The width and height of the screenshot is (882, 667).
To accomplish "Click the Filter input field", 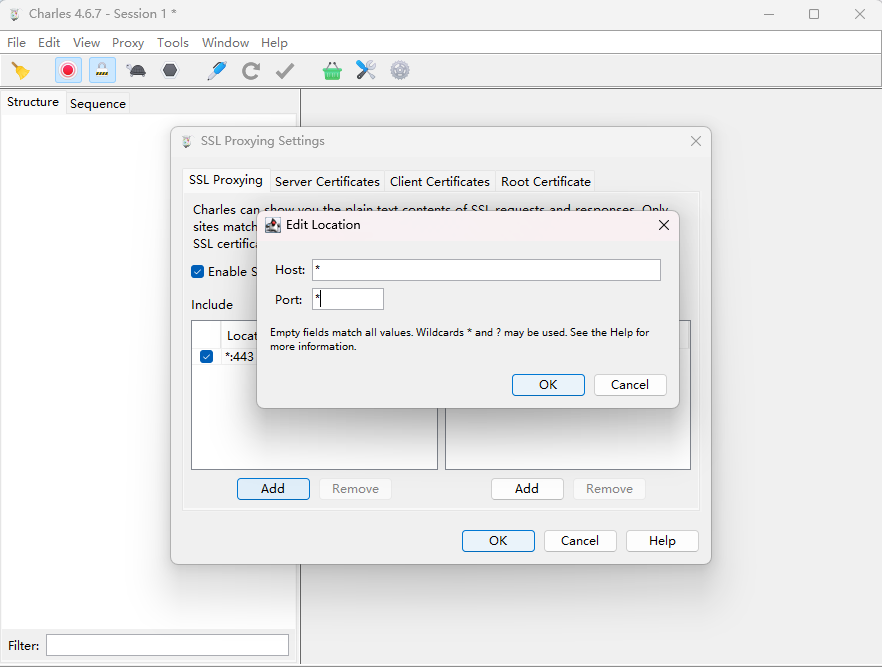I will coord(167,645).
